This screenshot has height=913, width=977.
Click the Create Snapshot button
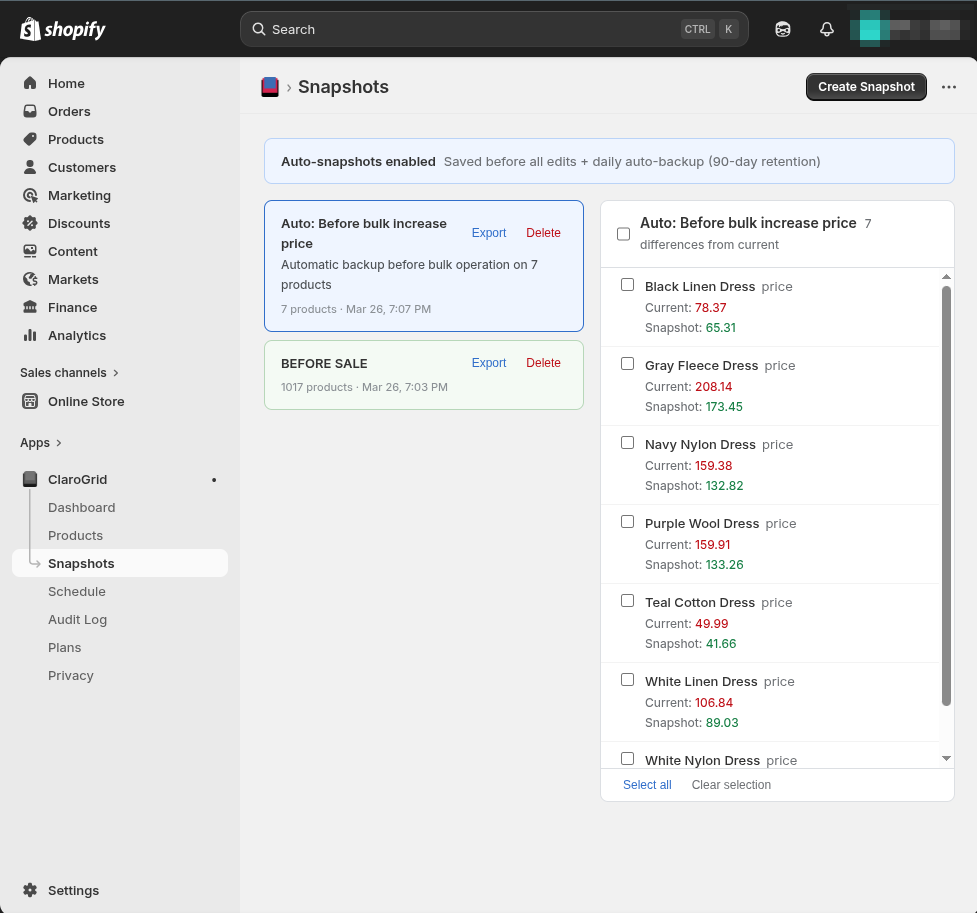tap(866, 87)
